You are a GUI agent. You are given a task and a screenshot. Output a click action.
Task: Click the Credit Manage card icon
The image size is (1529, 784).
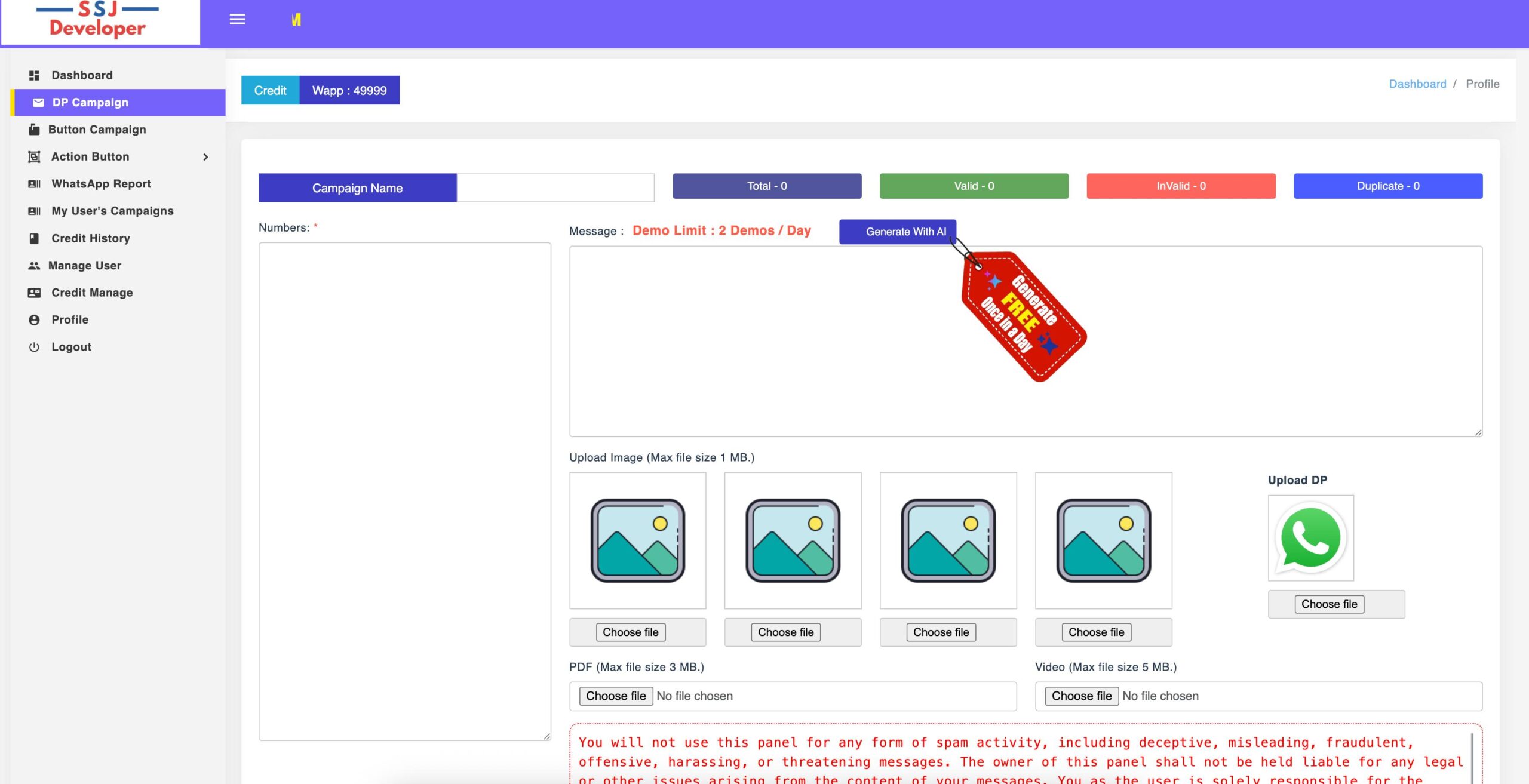coord(34,293)
